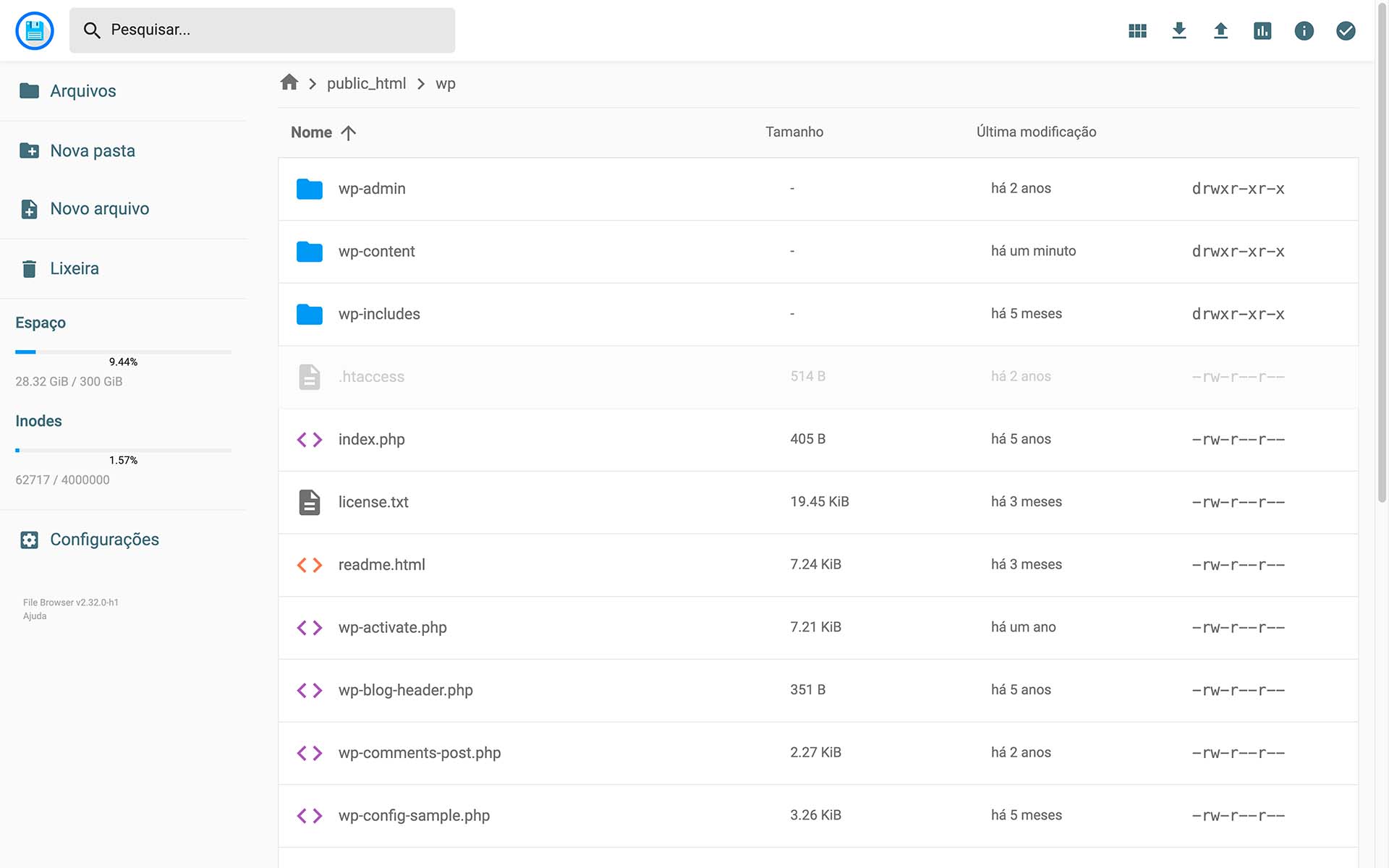Select wp-includes folder name

379,314
